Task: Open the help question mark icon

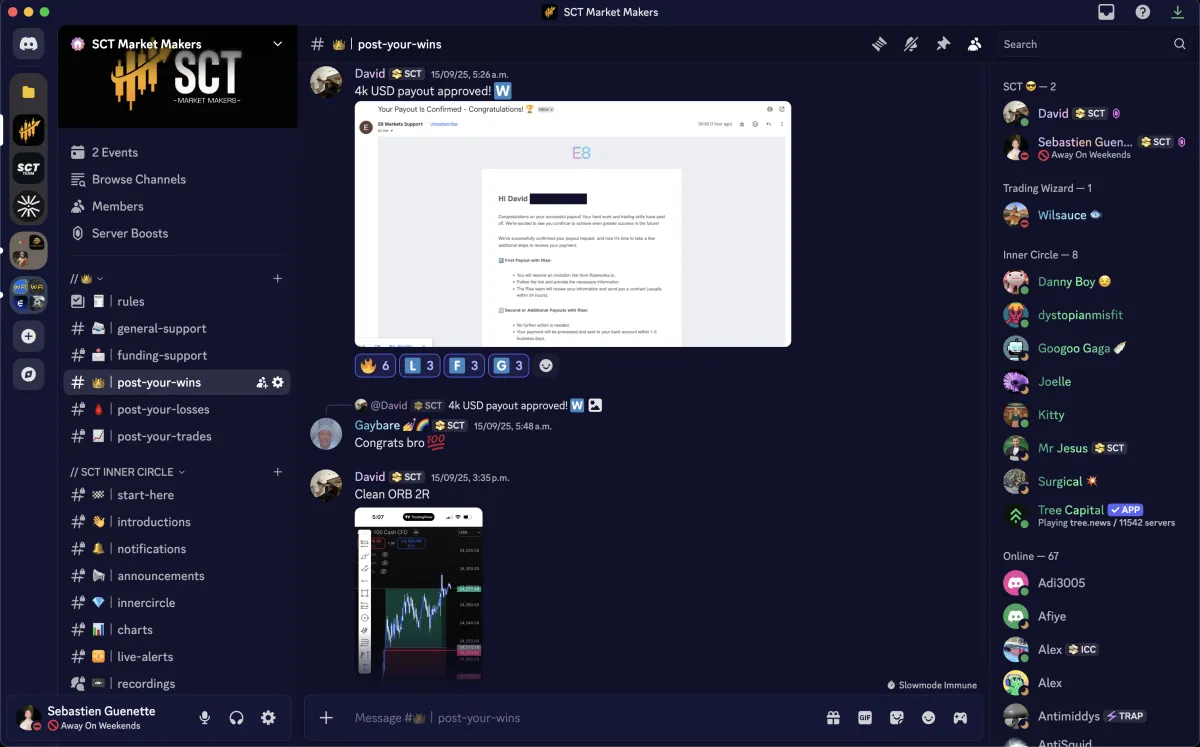Action: [1143, 12]
